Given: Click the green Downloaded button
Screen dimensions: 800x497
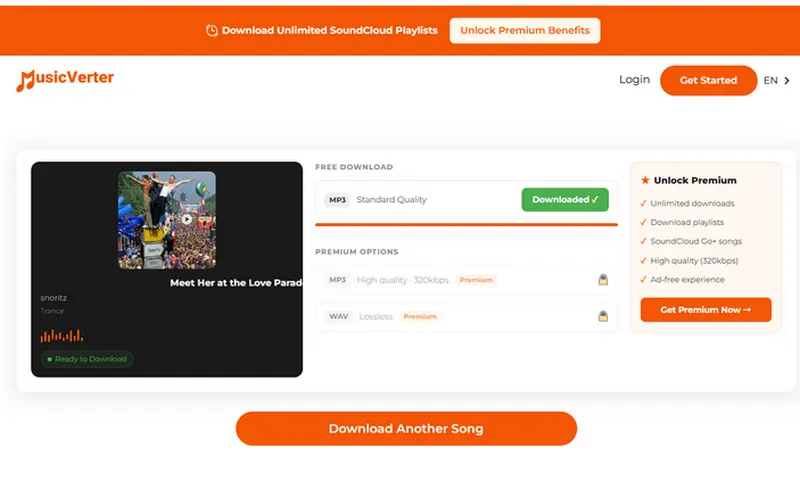Looking at the screenshot, I should [565, 200].
